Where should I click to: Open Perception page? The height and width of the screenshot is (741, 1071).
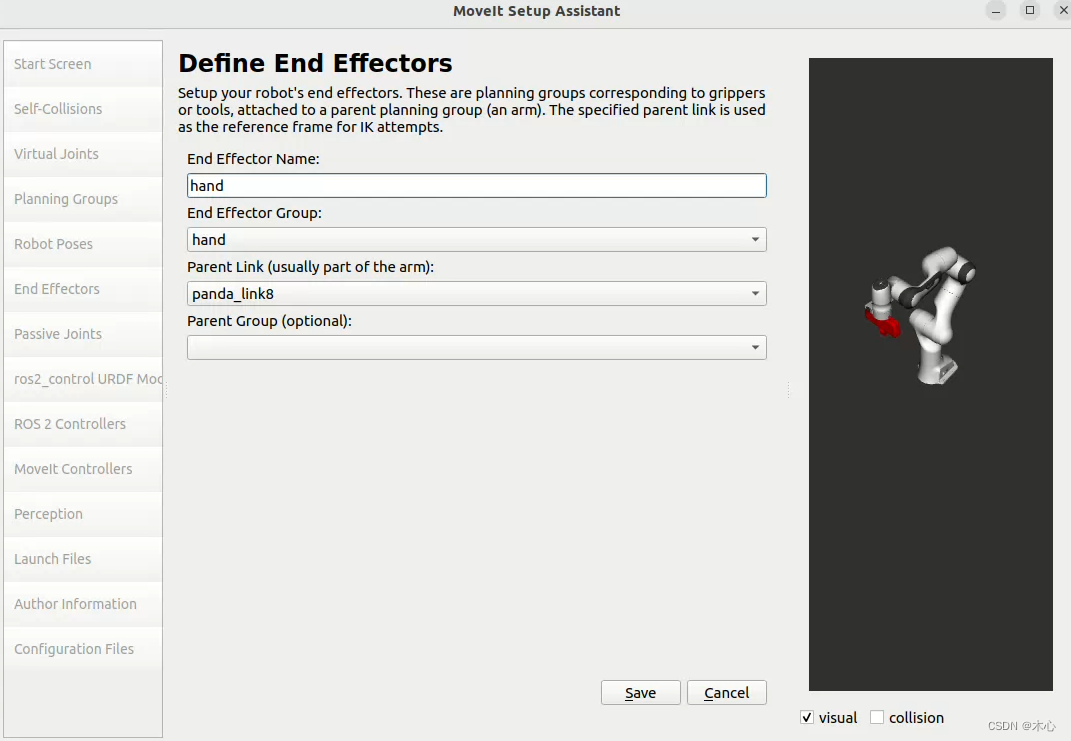pyautogui.click(x=83, y=515)
